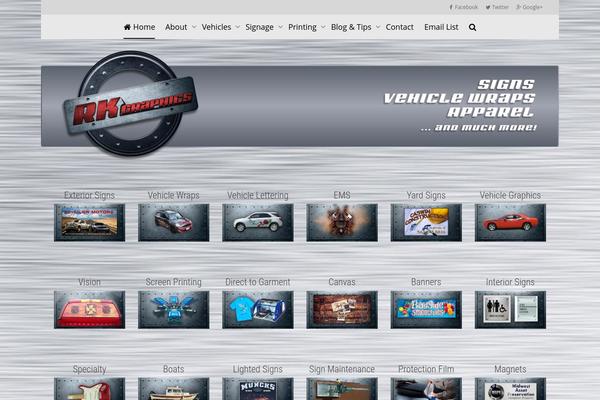Image resolution: width=600 pixels, height=400 pixels.
Task: Click the Magnets heading text
Action: point(510,369)
